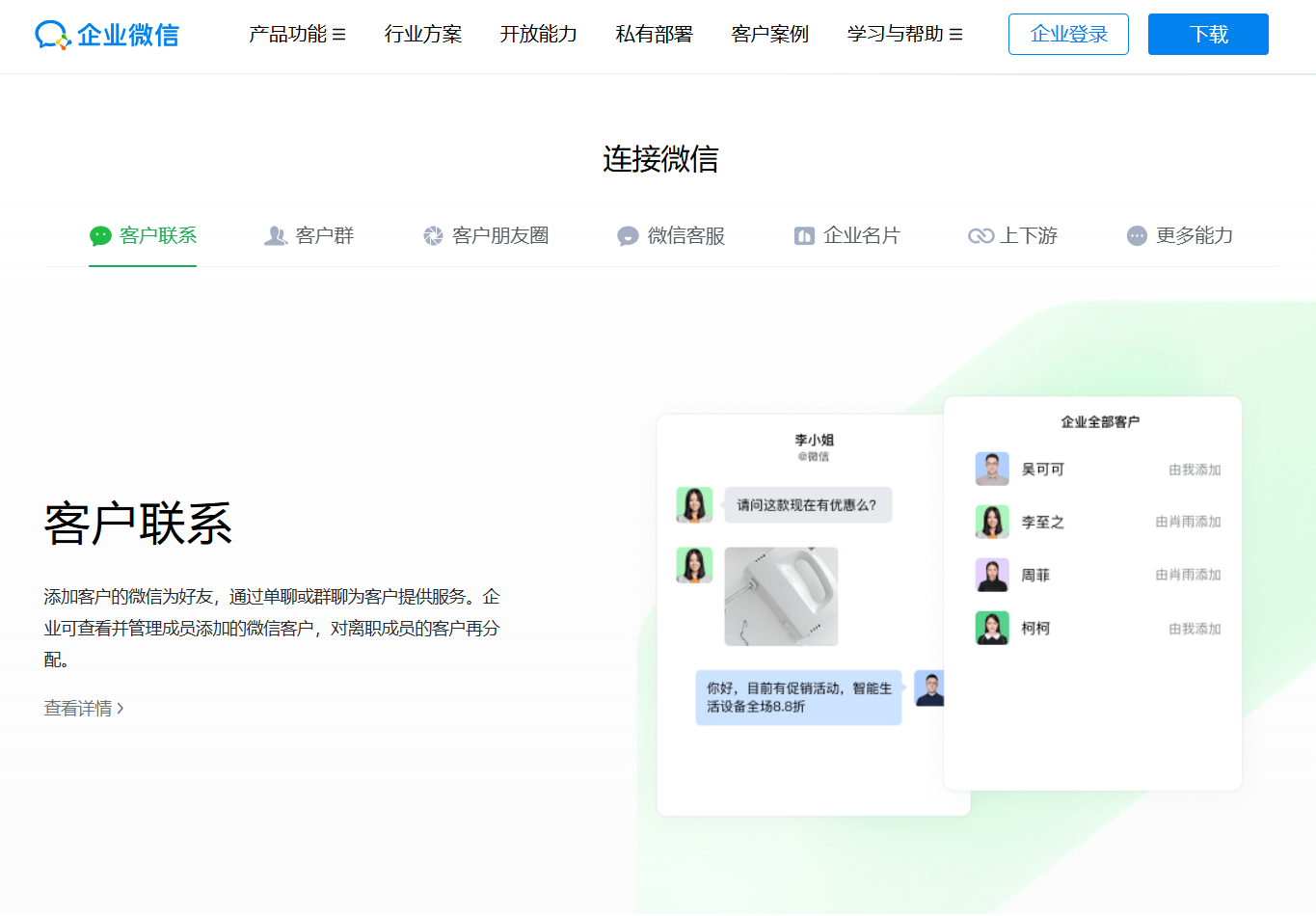The image size is (1316, 916).
Task: Click the mixer product image in the chat
Action: (x=780, y=596)
